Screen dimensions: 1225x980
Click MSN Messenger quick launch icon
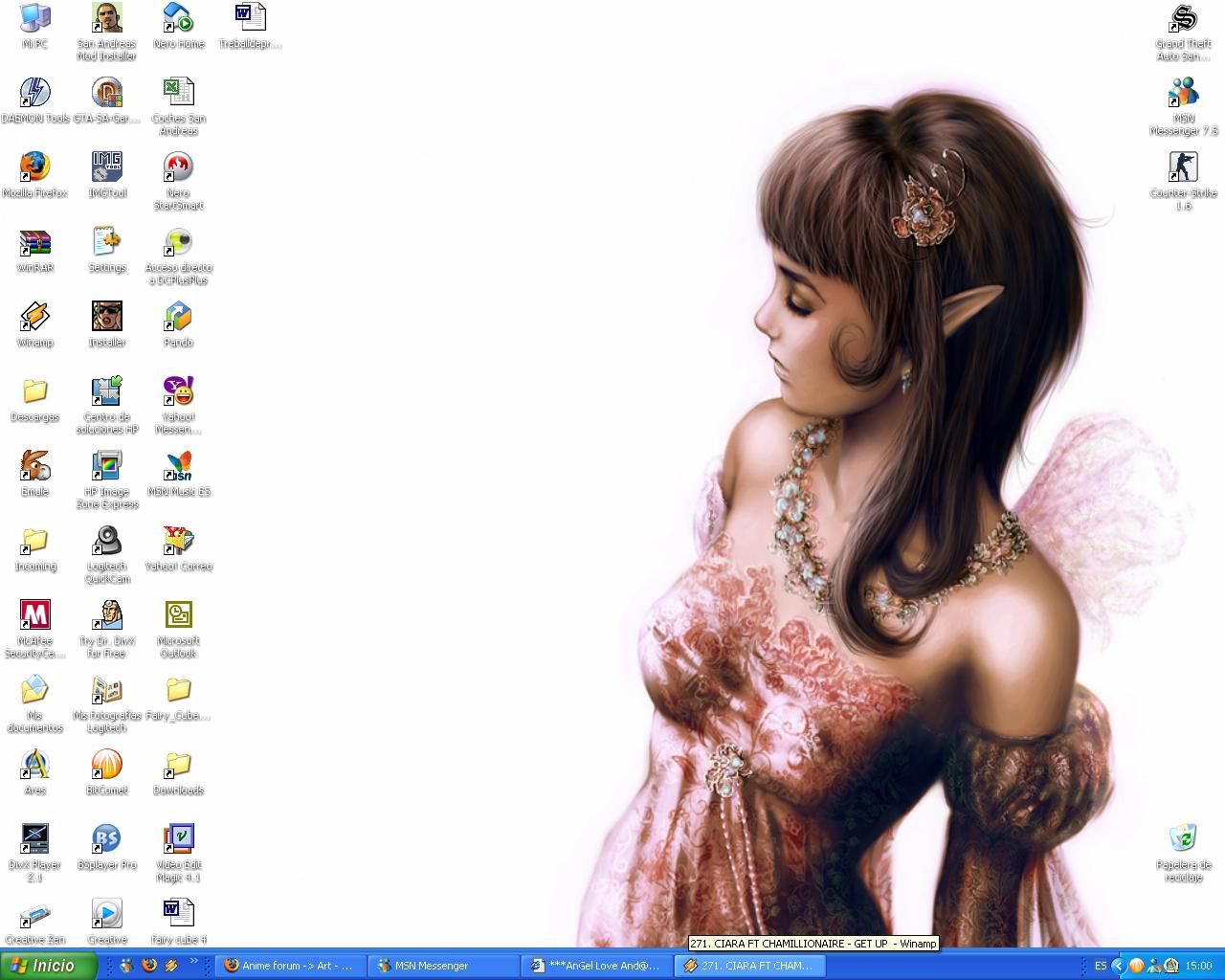pos(126,966)
